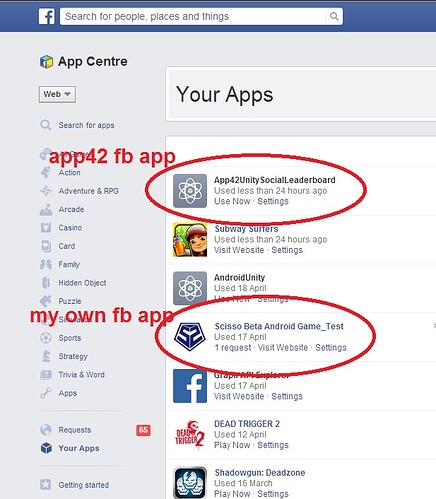Select the Sports category icon
This screenshot has width=436, height=499.
[46, 338]
